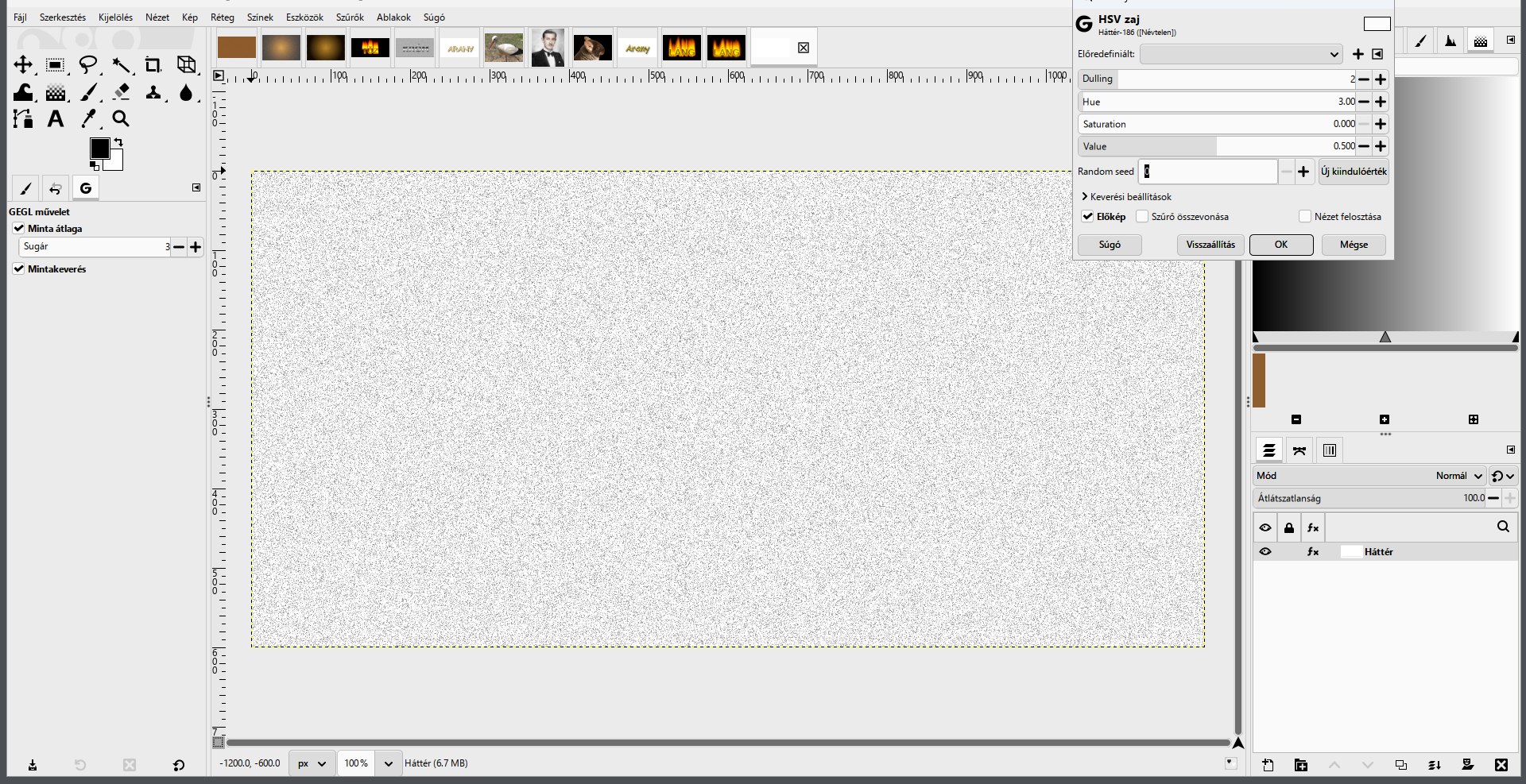Create a new layer group
Screen dimensions: 1526x784
[1301, 765]
